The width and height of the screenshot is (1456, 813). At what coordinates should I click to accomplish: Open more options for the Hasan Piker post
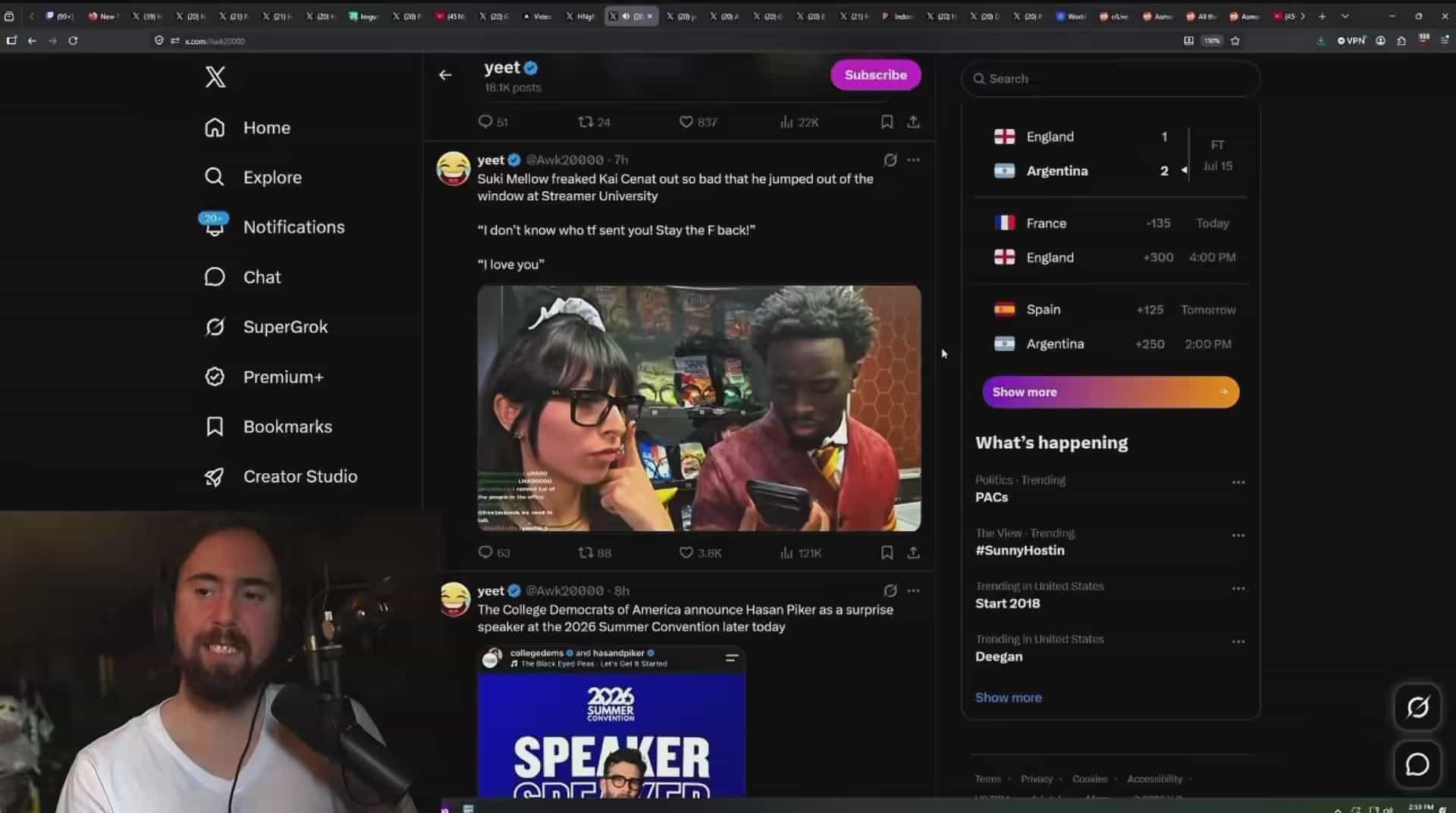(x=914, y=591)
